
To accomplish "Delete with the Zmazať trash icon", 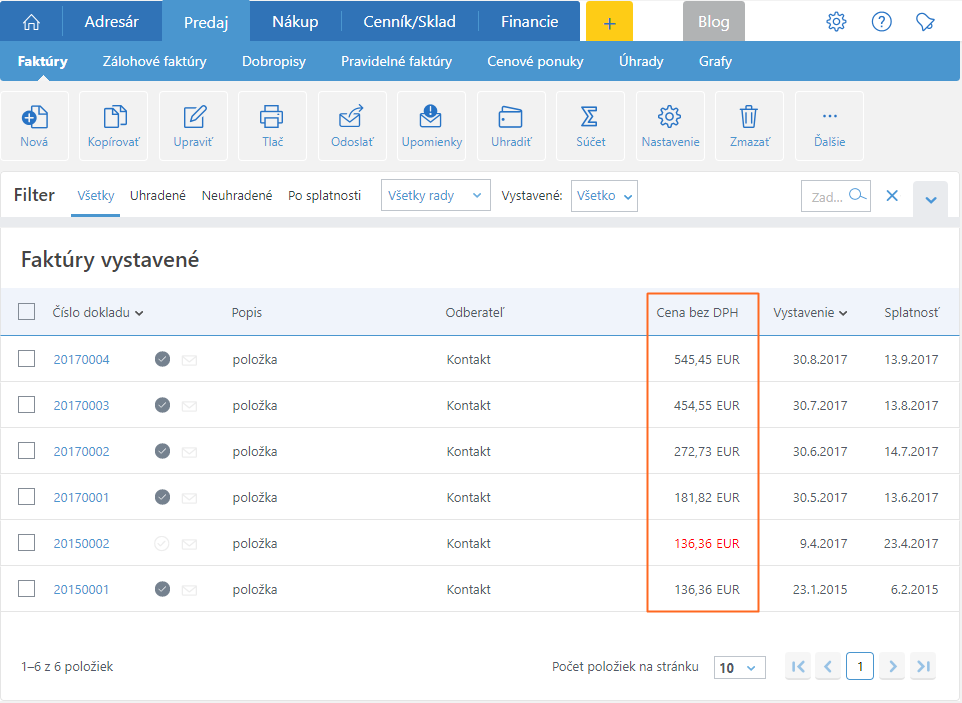I will (x=749, y=117).
